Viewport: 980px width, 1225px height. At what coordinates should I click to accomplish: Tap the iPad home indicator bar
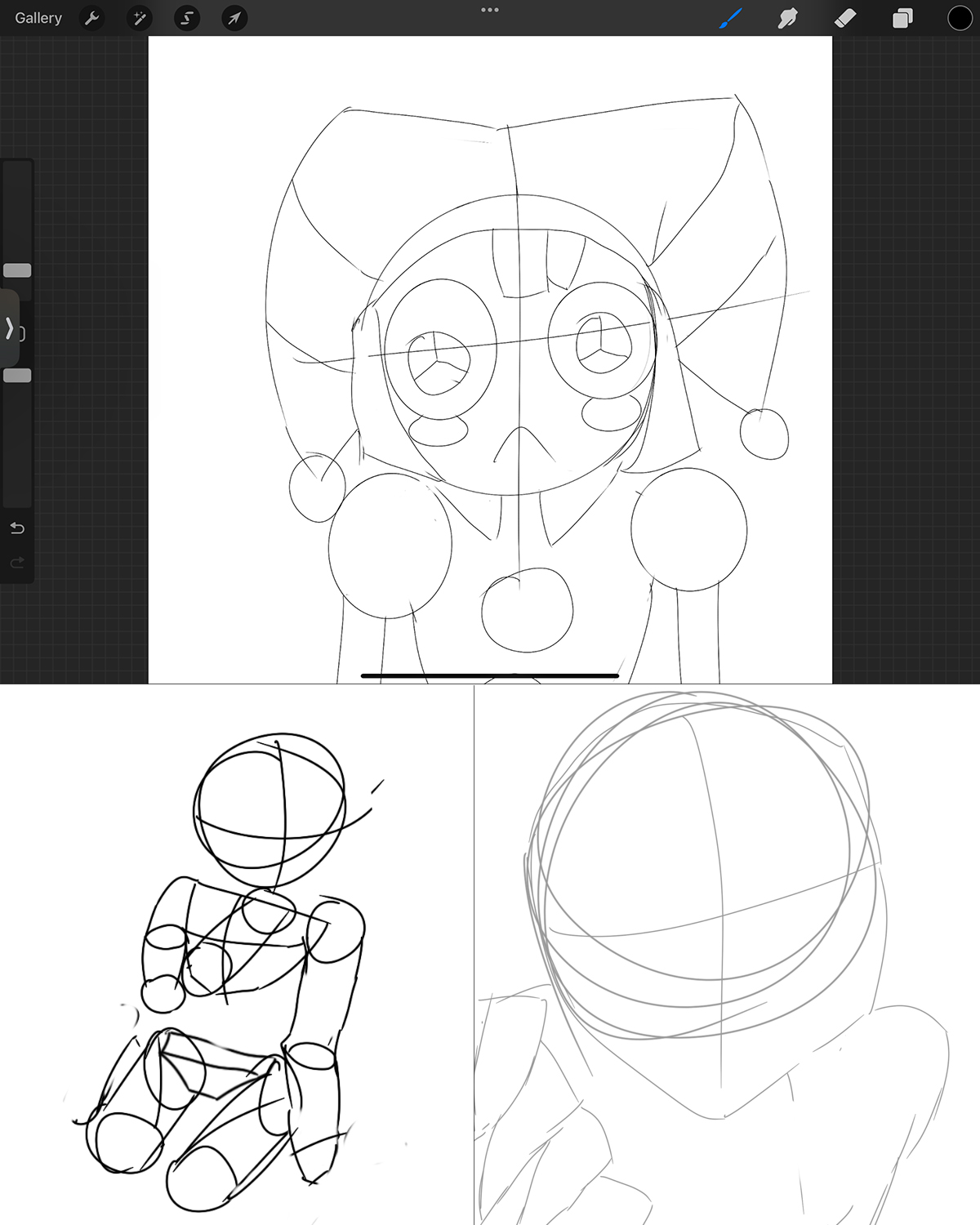[x=490, y=676]
